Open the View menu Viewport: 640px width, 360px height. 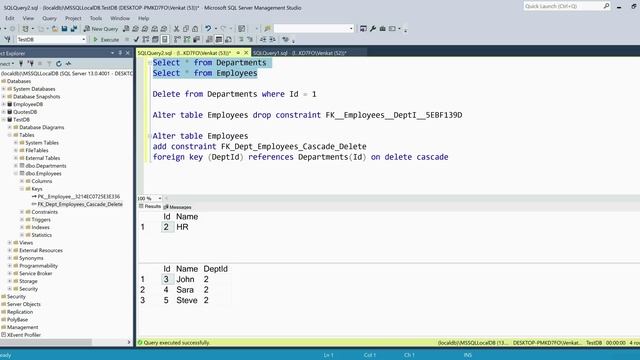28,18
